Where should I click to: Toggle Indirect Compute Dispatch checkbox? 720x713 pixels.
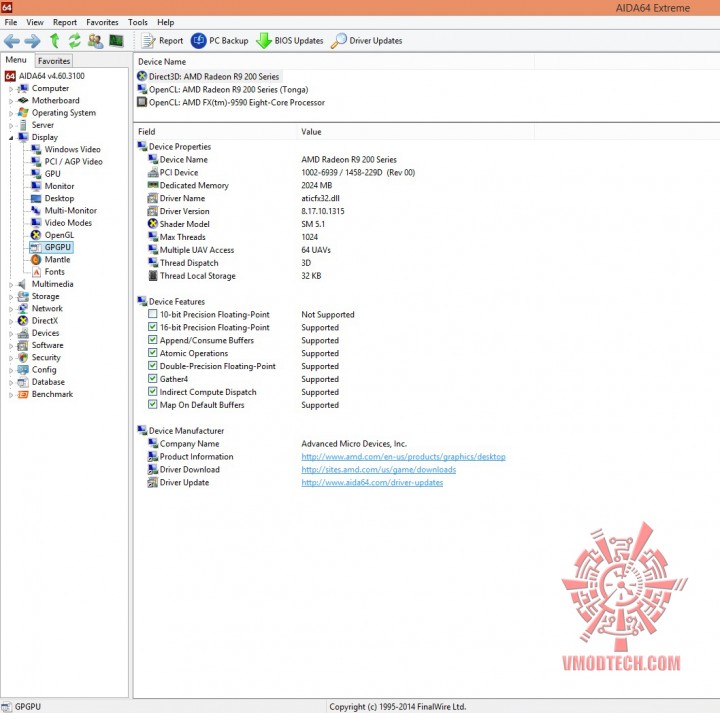pyautogui.click(x=152, y=392)
